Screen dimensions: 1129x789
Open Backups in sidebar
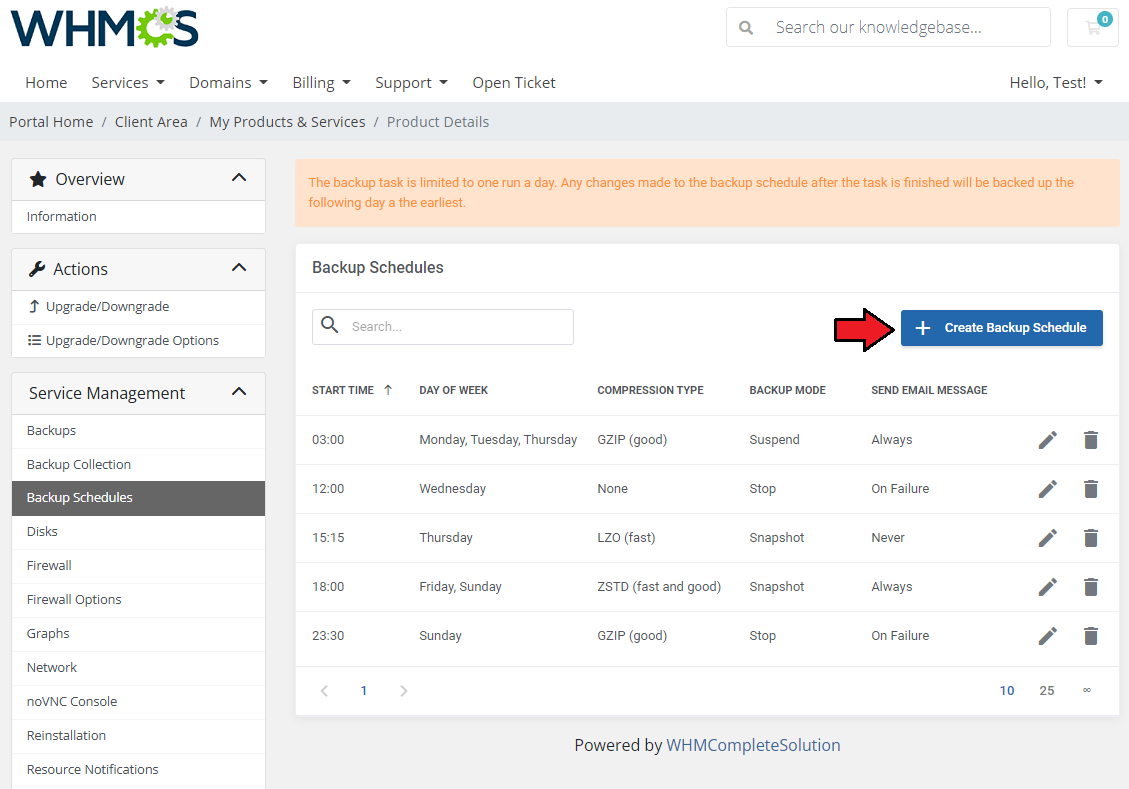(x=138, y=430)
